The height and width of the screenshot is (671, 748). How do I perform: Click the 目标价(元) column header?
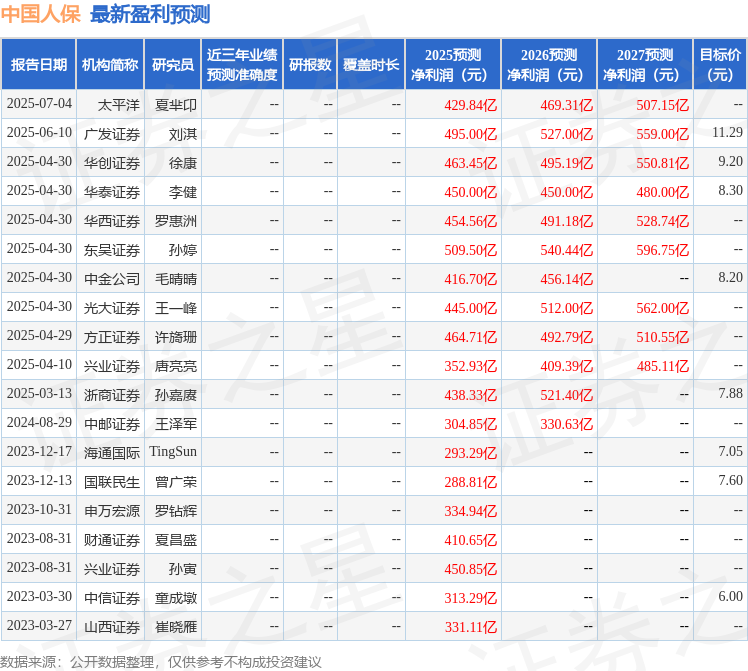720,64
